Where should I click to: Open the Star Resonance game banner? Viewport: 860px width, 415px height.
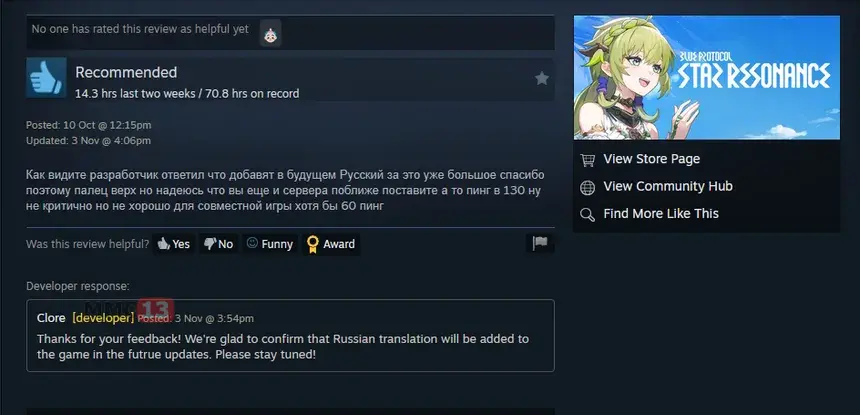(706, 77)
